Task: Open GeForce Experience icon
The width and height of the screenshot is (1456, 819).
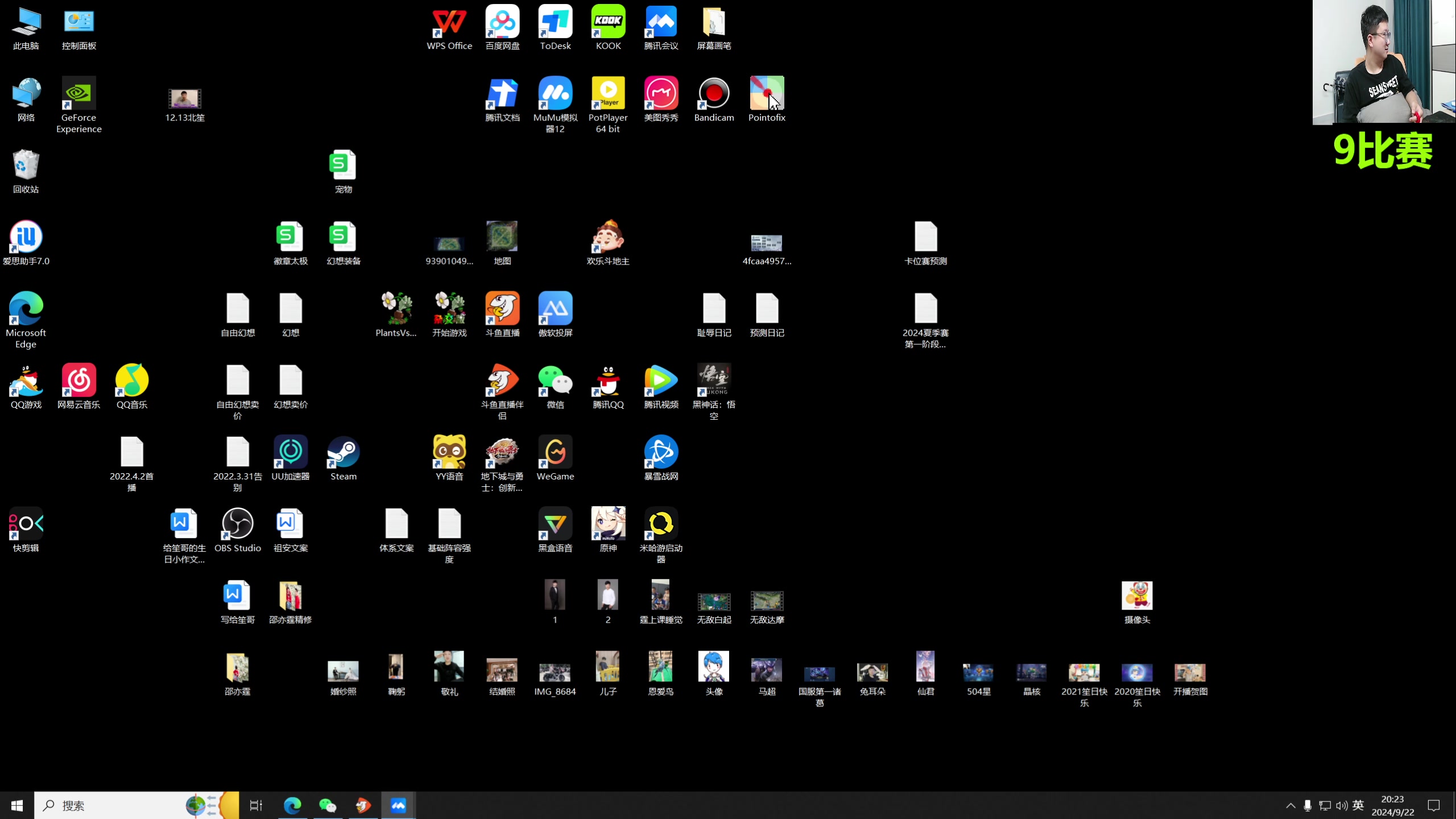Action: tap(78, 106)
